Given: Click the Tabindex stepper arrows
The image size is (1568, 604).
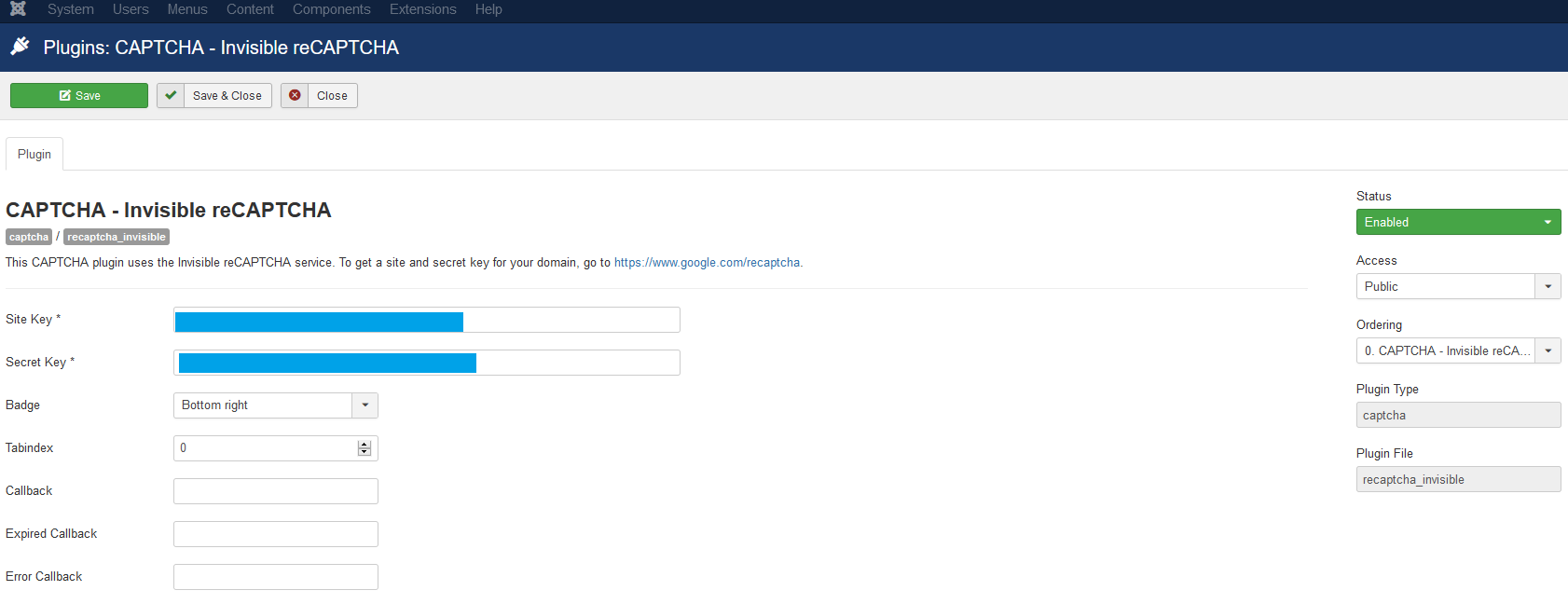Looking at the screenshot, I should click(x=364, y=448).
